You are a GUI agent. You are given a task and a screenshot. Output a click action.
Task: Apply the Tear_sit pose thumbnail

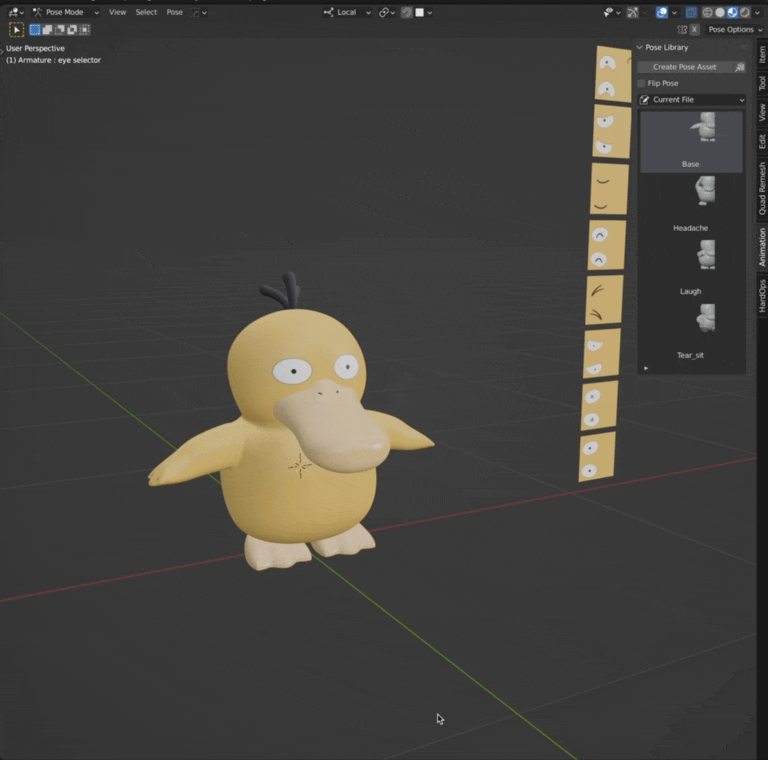[691, 332]
